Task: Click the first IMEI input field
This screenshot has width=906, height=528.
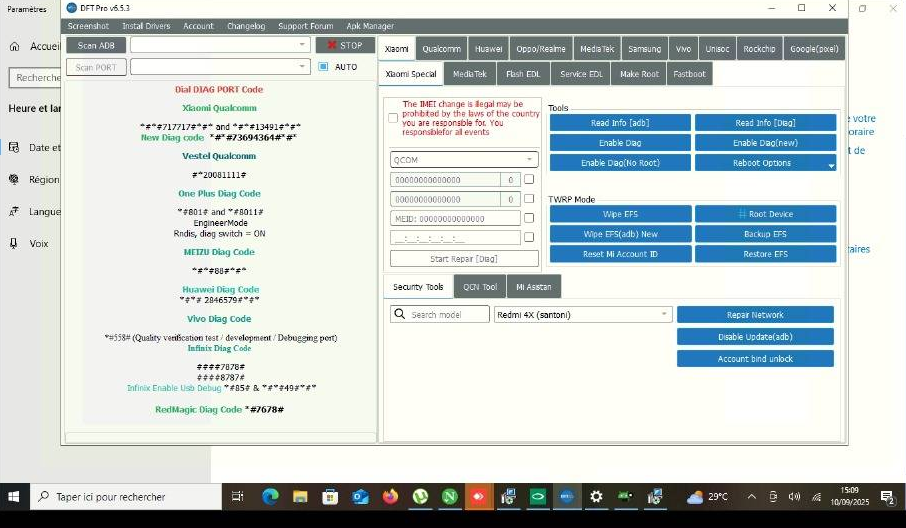Action: pos(445,180)
